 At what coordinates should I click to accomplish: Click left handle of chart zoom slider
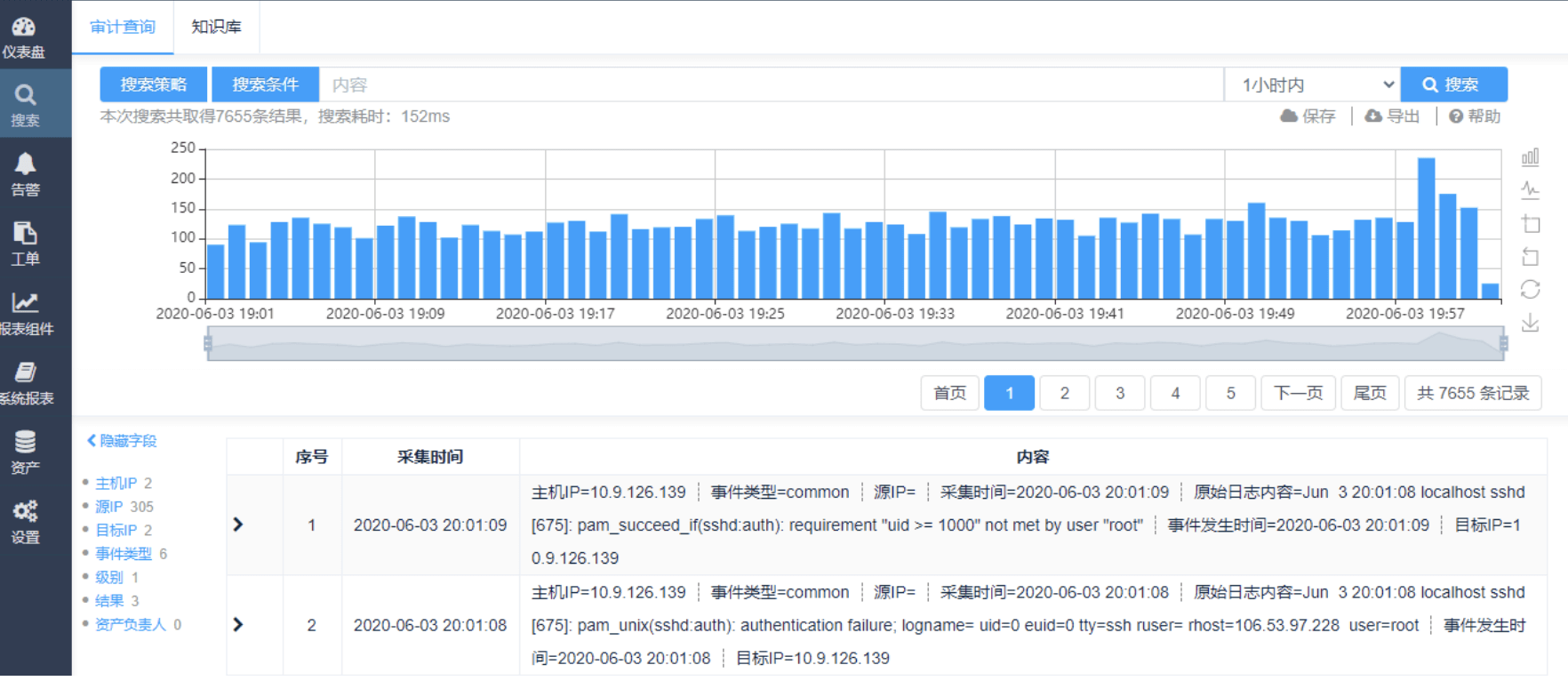tap(208, 343)
